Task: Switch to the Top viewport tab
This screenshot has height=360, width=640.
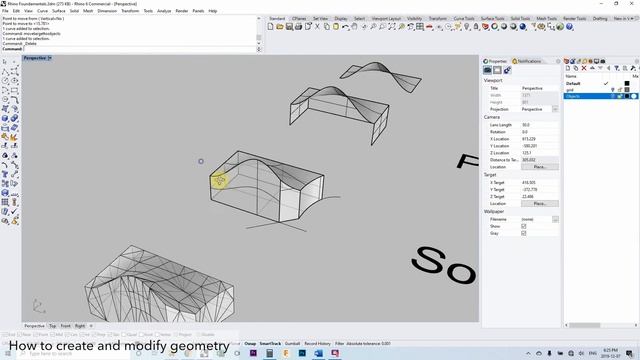Action: (53, 326)
